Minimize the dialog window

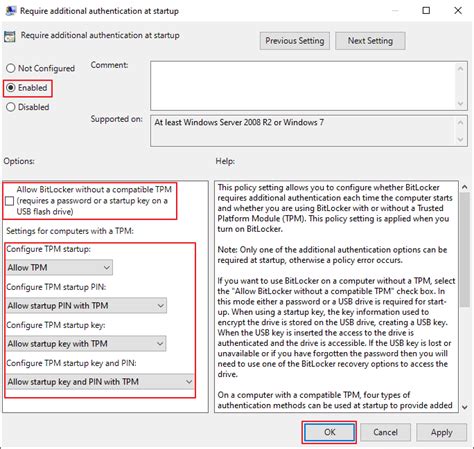point(395,11)
